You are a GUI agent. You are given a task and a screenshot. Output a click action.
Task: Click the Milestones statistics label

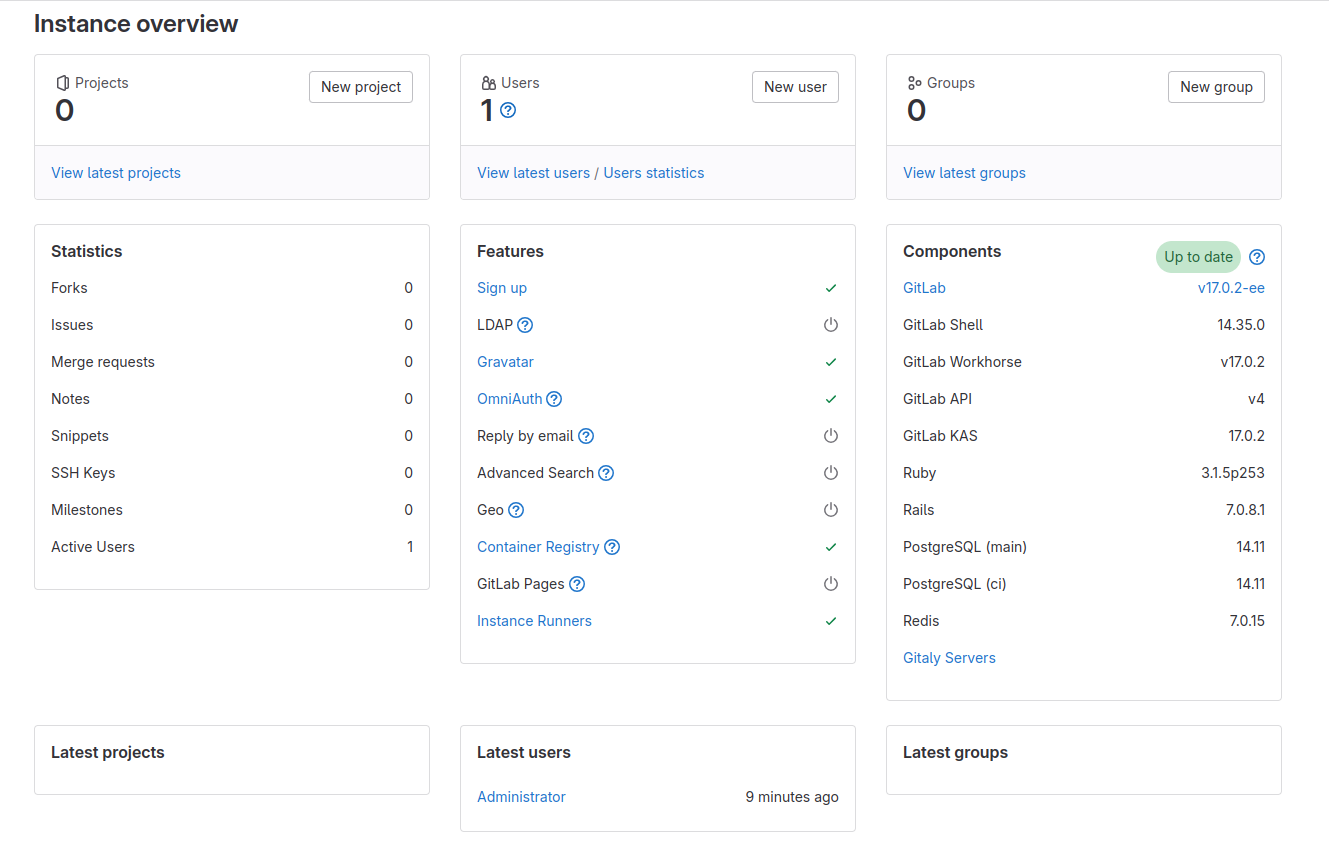coord(87,510)
